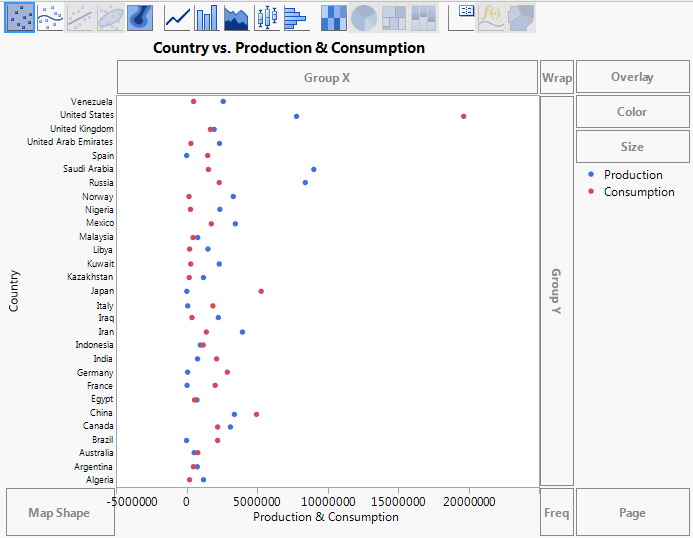Click the Color drop zone

tap(632, 112)
